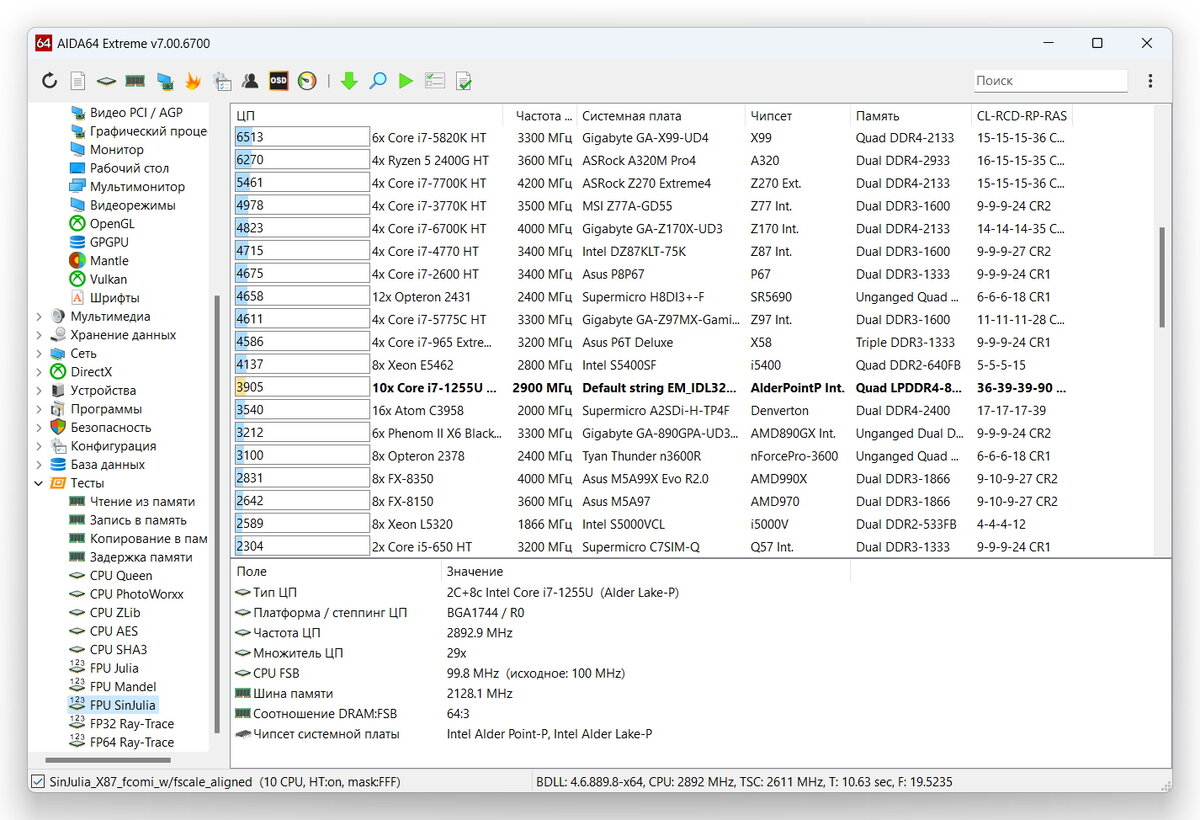Click the Тип ЦП details row
This screenshot has width=1200, height=820.
point(457,592)
